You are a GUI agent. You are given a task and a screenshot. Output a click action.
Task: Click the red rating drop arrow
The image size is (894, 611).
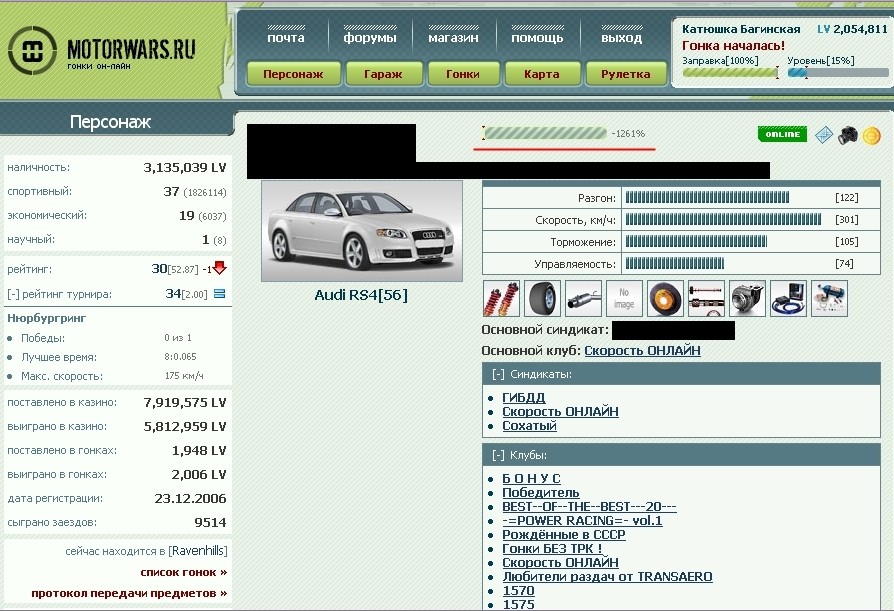click(220, 268)
